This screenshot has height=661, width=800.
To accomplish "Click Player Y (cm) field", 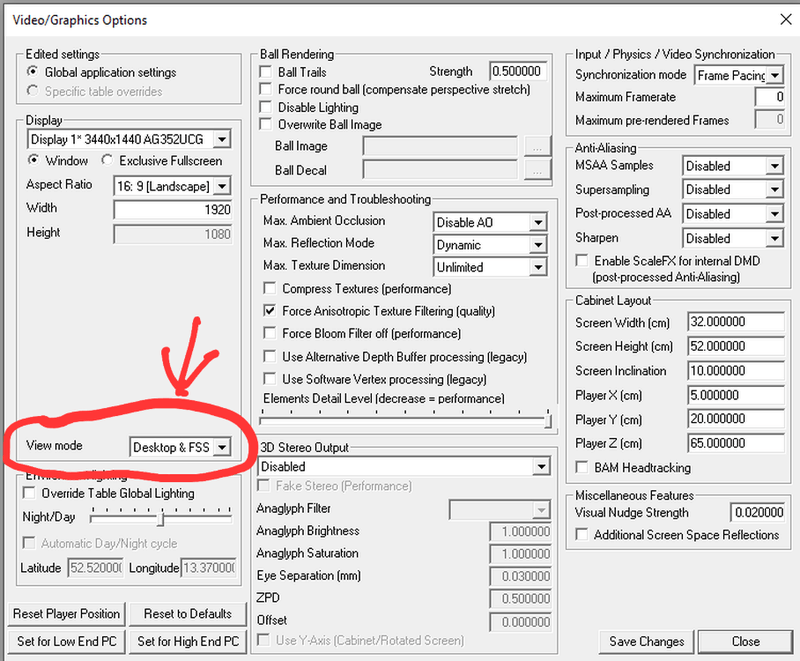I will click(736, 419).
